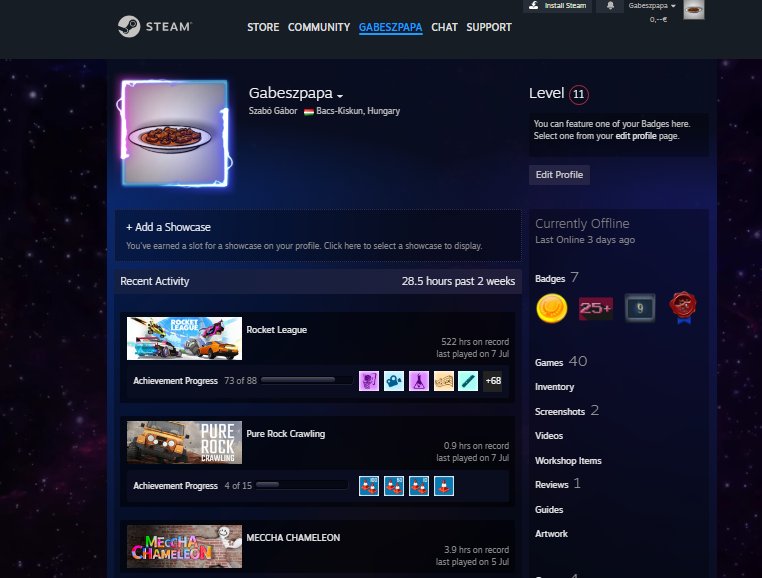Open the Workshop Items link

coord(568,460)
